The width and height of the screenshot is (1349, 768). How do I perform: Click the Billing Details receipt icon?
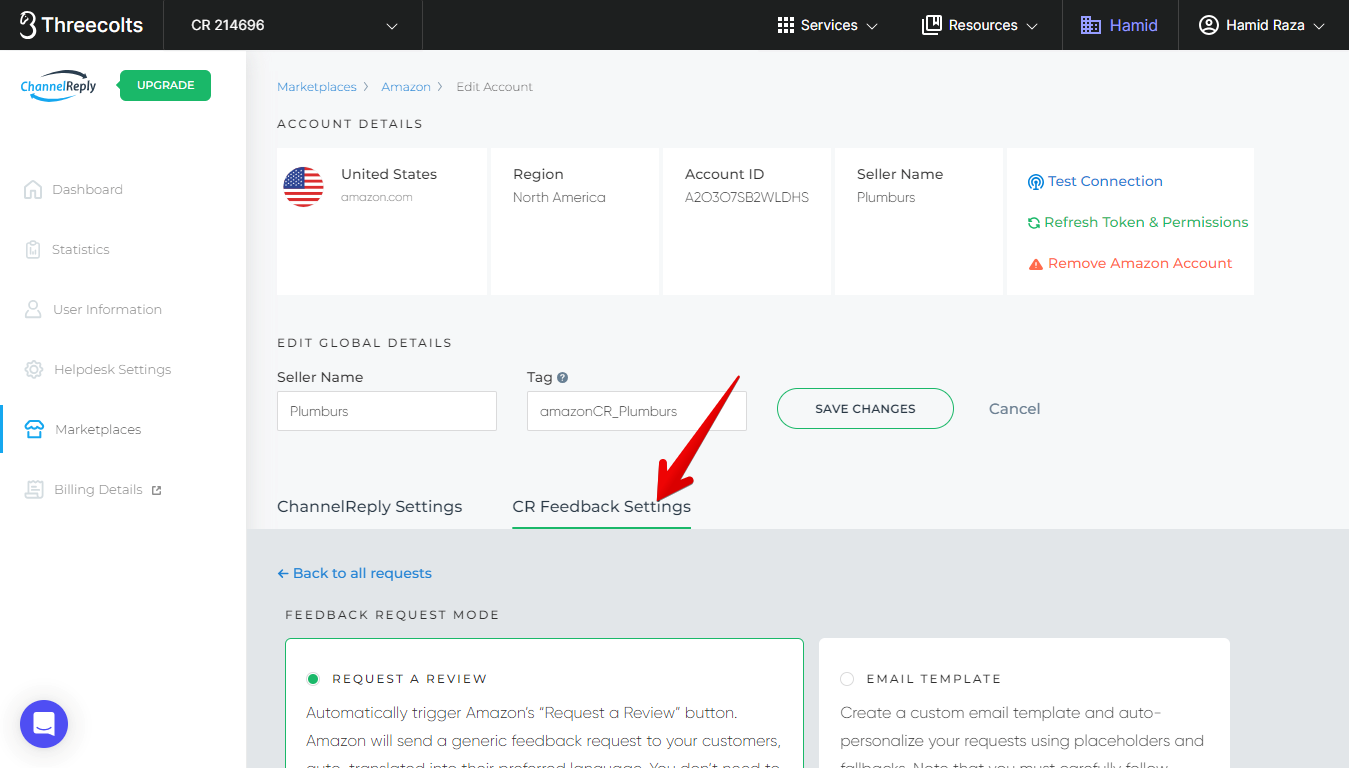click(34, 489)
